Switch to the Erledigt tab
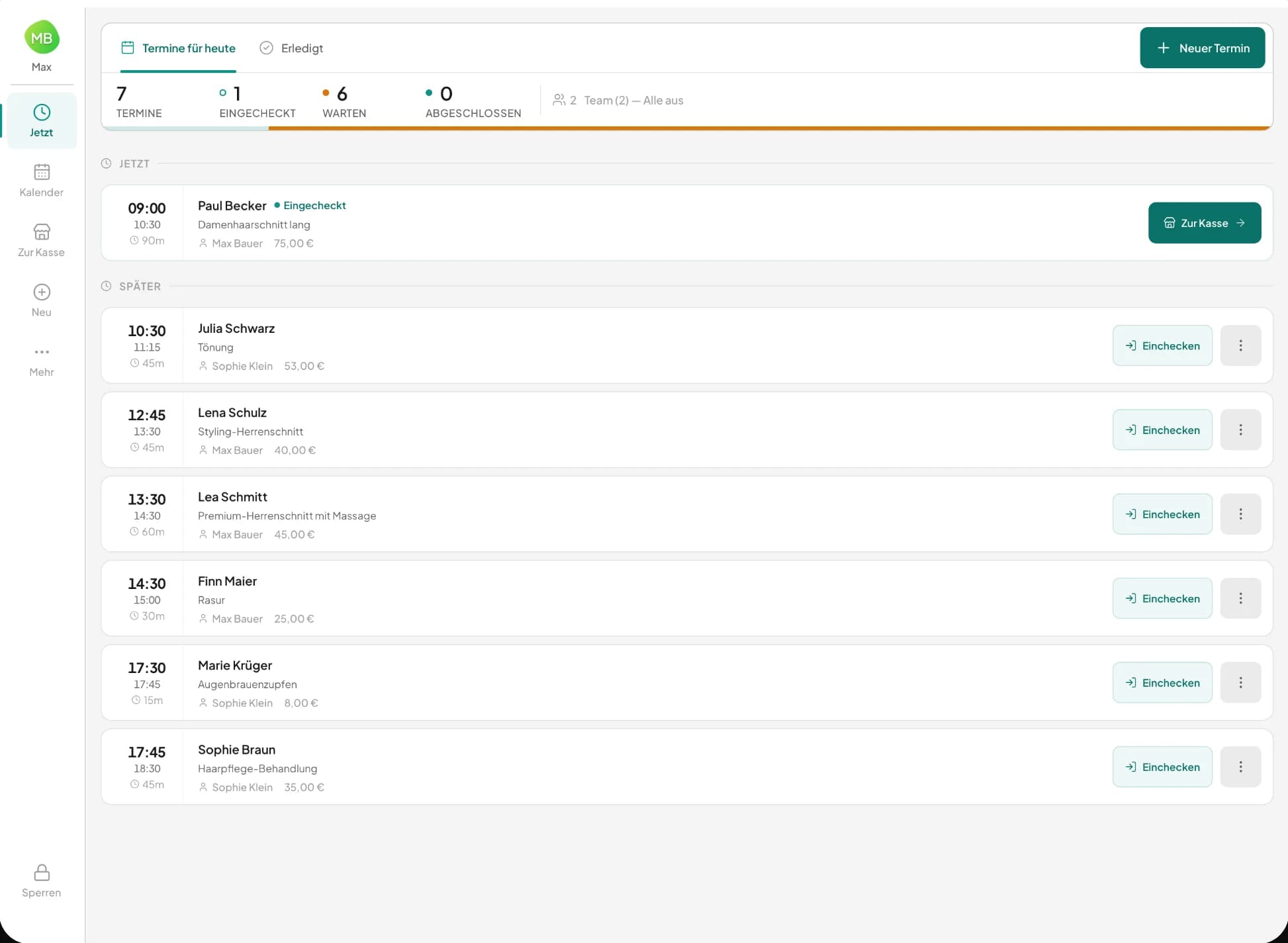Image resolution: width=1288 pixels, height=943 pixels. click(x=291, y=48)
